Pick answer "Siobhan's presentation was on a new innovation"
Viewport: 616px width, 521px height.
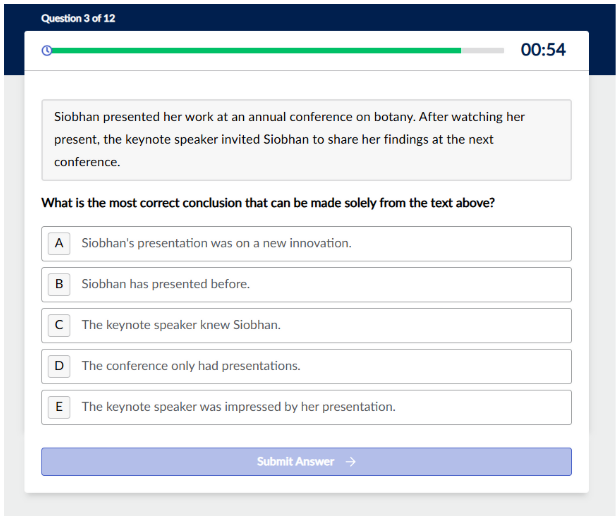pos(216,243)
